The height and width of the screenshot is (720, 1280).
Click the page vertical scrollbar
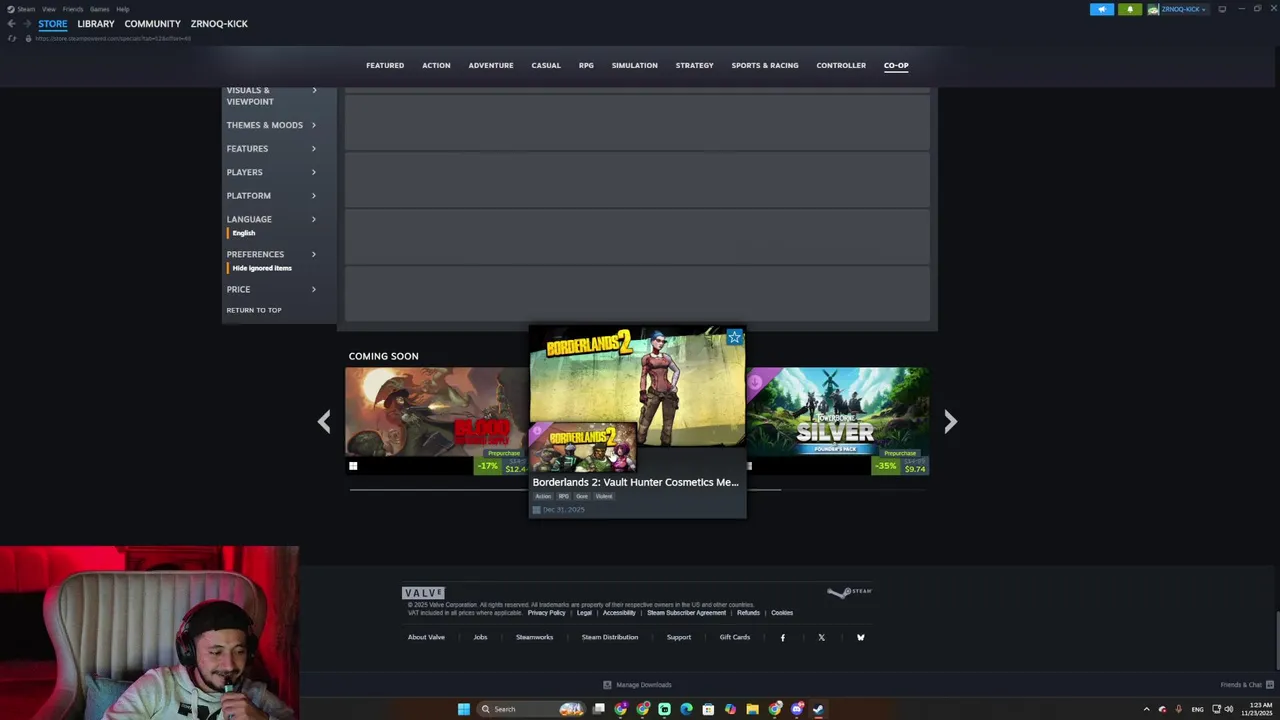(x=1276, y=640)
